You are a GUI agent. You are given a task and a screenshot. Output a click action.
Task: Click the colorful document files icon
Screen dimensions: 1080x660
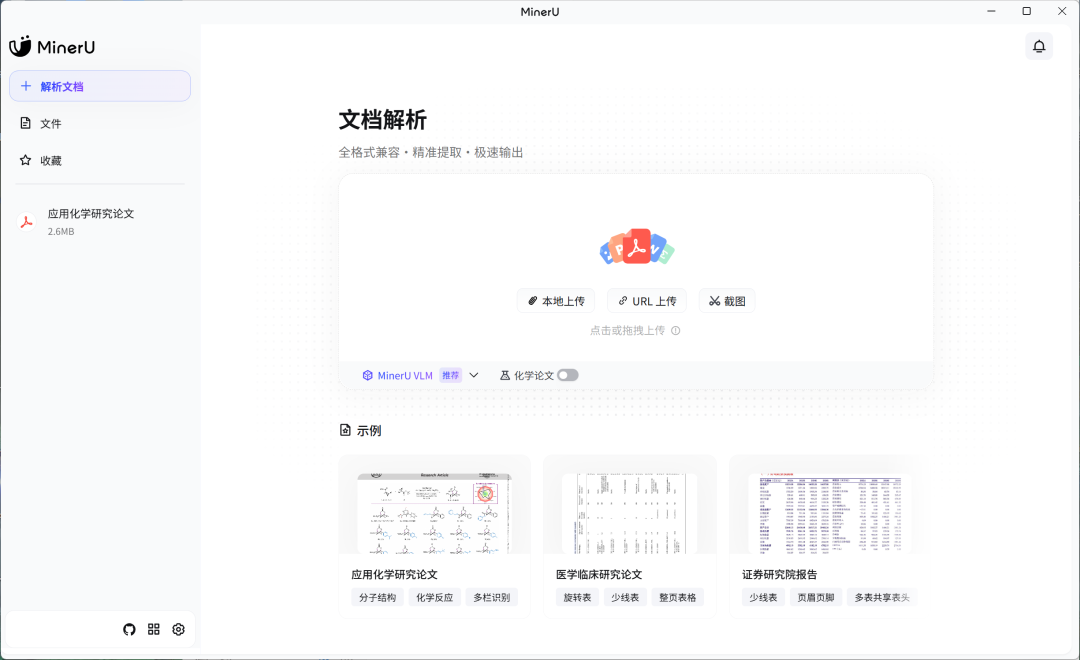[636, 246]
